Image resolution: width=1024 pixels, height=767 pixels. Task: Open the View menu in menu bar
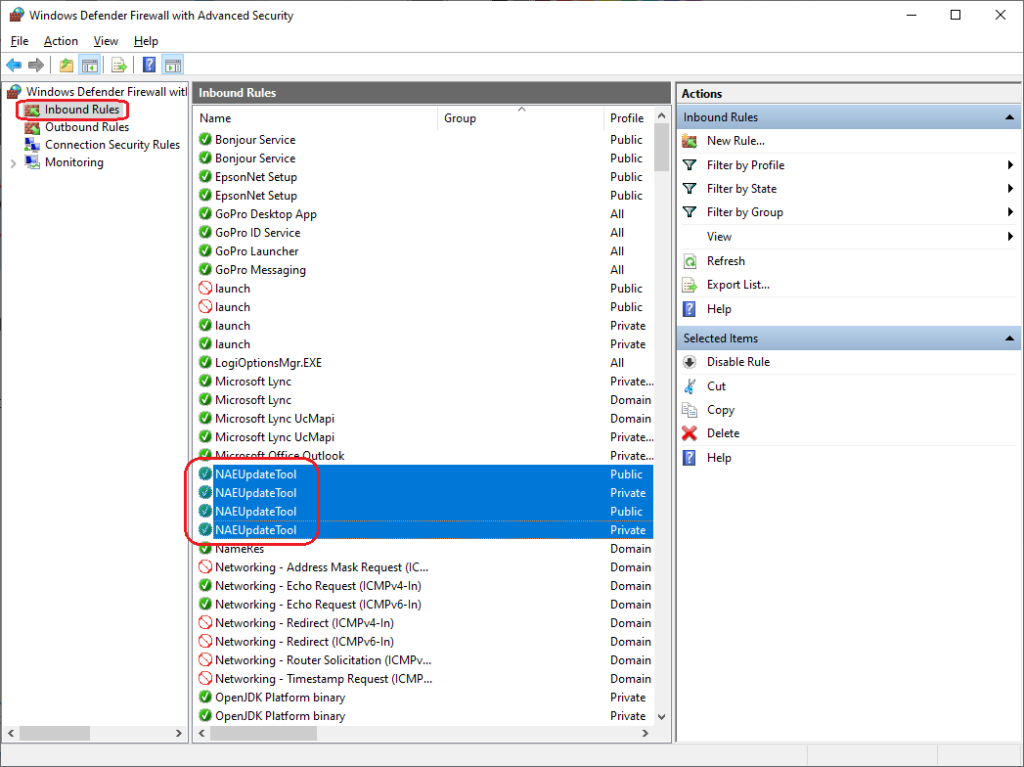pyautogui.click(x=106, y=41)
